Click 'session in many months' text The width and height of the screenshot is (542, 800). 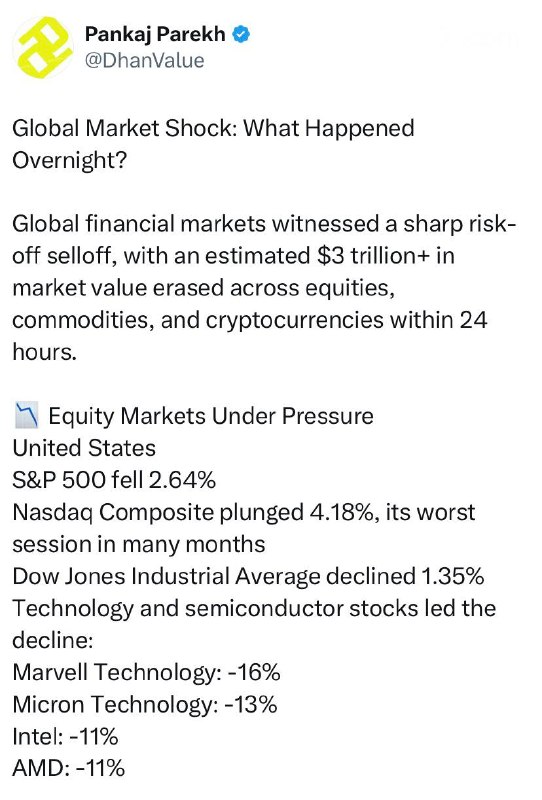pyautogui.click(x=139, y=544)
